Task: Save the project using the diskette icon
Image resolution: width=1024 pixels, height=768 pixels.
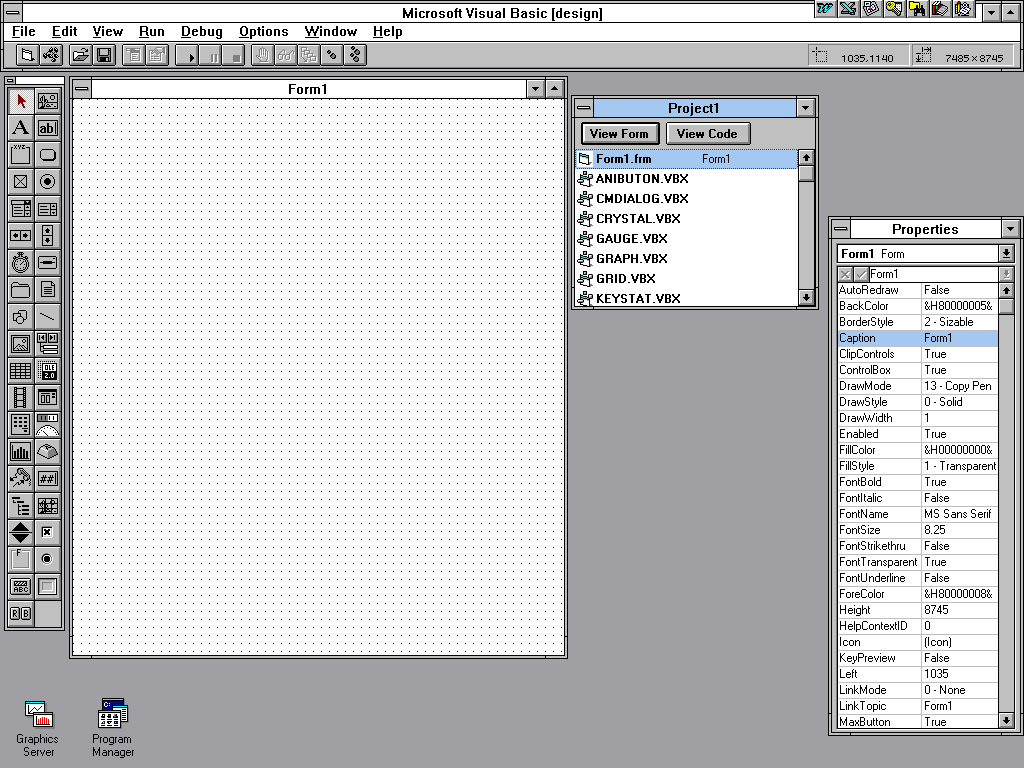Action: coord(104,56)
